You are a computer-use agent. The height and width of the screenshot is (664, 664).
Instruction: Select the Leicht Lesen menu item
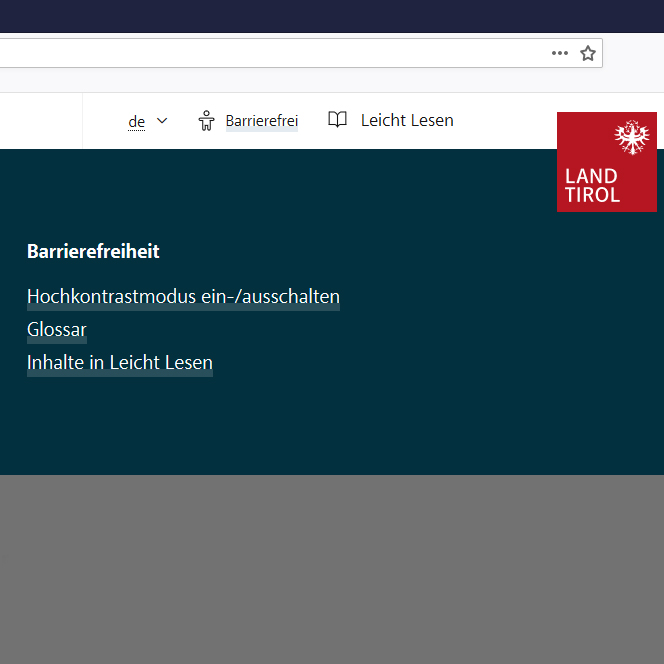406,120
